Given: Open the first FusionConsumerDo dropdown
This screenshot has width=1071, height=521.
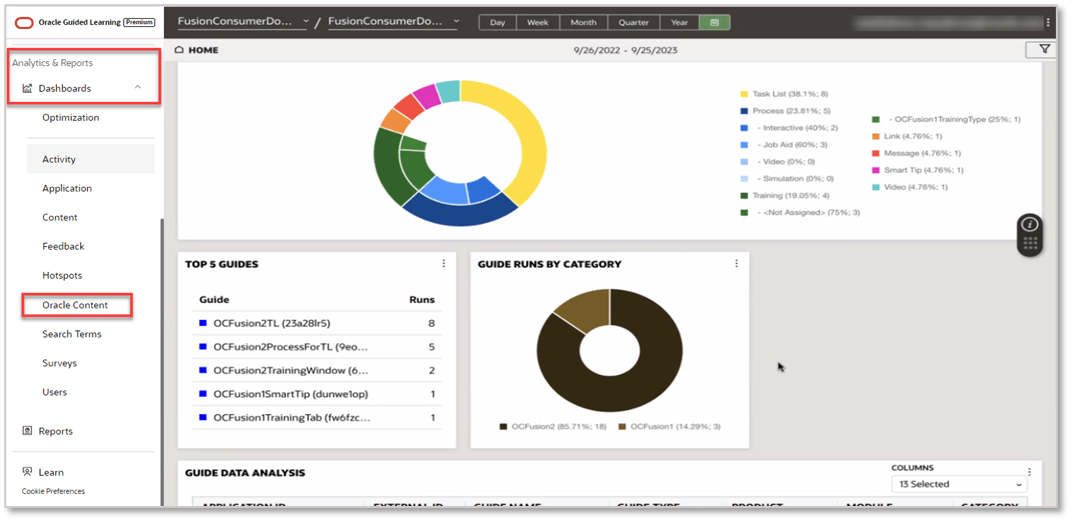Looking at the screenshot, I should (x=242, y=22).
